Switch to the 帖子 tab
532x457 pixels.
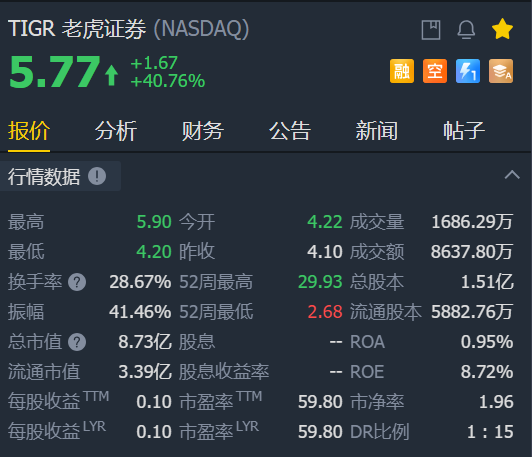coord(464,131)
